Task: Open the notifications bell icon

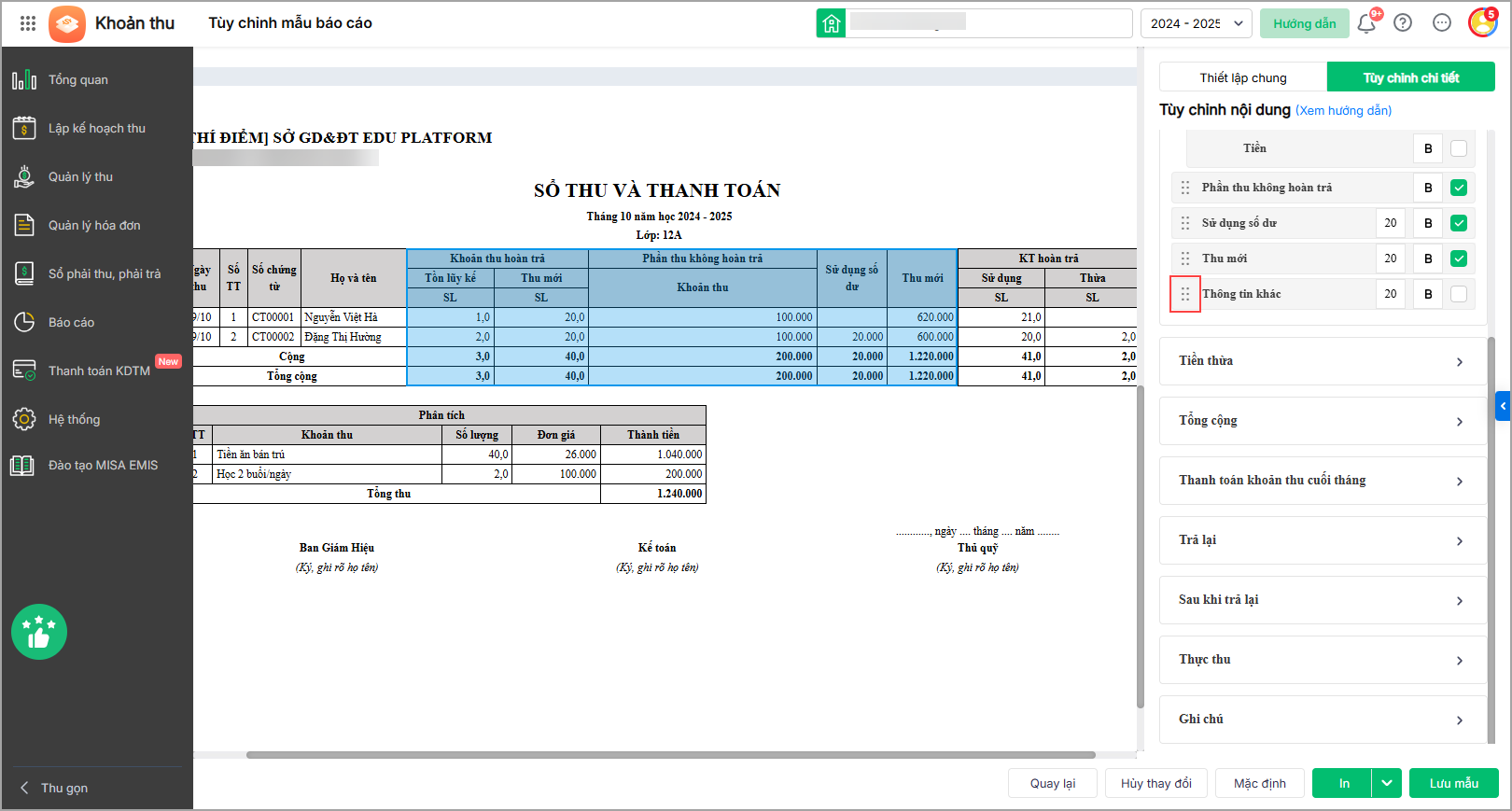Action: [x=1366, y=23]
